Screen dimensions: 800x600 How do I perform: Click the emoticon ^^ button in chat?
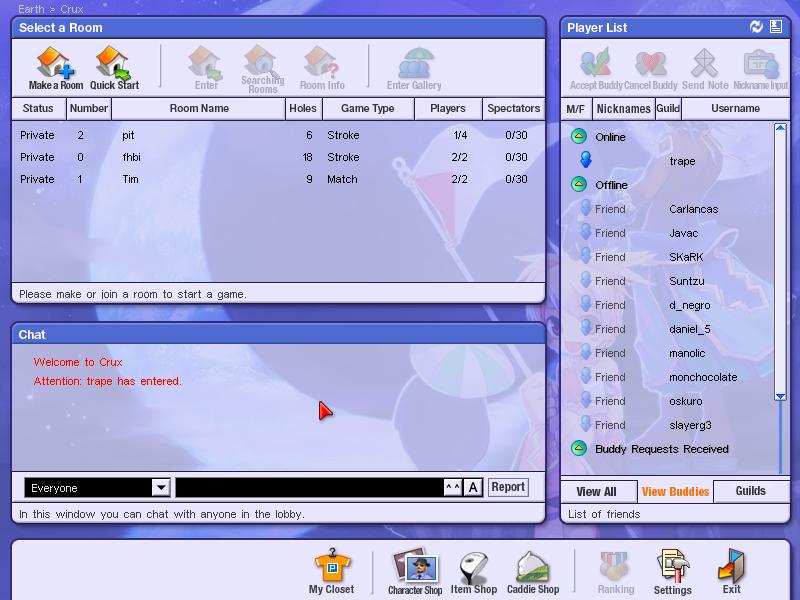[453, 487]
